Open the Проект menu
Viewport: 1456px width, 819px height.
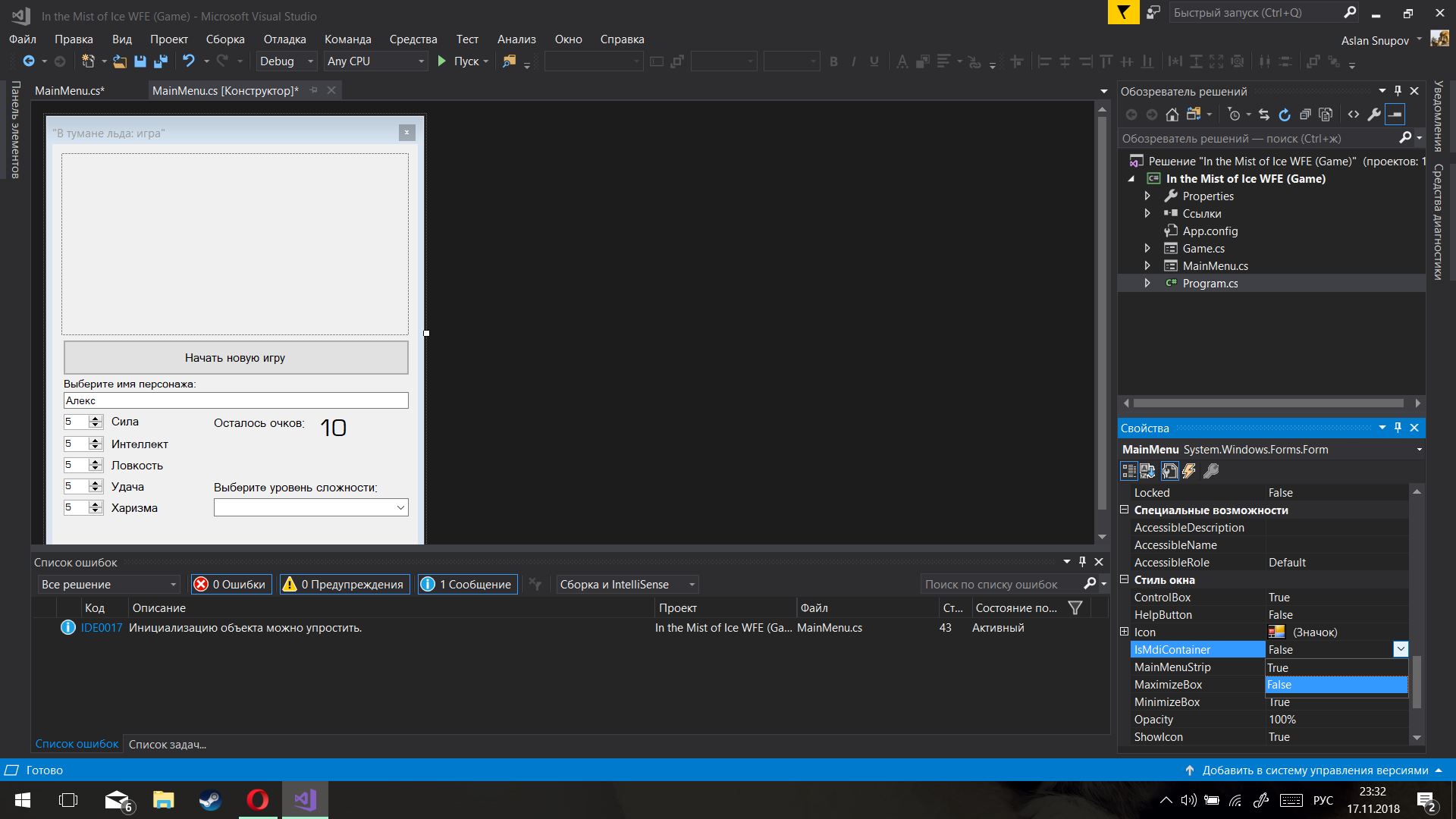pos(168,39)
